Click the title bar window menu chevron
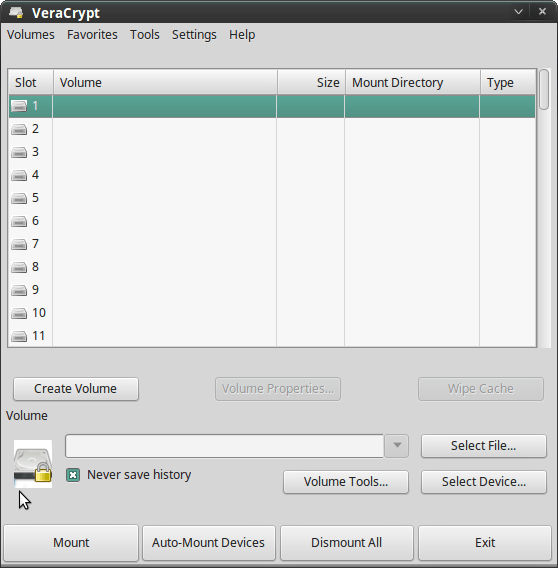Screen dimensions: 558x568 pos(519,12)
